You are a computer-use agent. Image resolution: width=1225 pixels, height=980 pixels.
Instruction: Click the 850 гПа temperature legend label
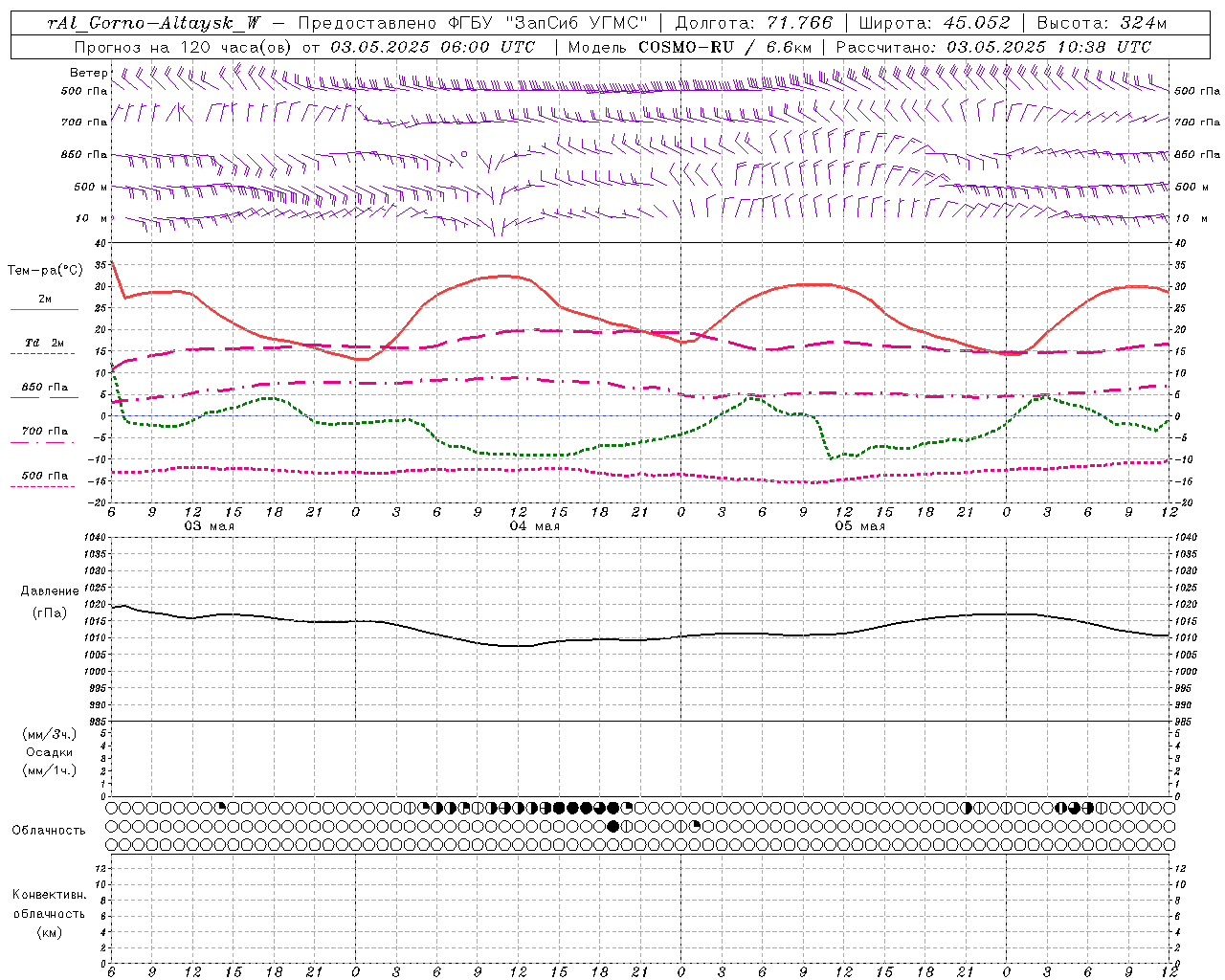[x=45, y=388]
